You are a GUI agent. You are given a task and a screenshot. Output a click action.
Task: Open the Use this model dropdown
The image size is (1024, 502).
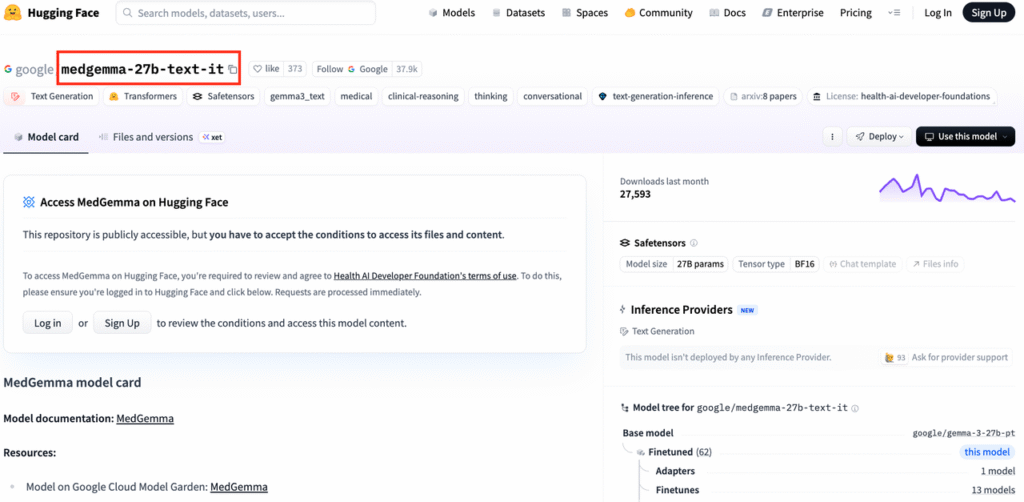coord(965,137)
